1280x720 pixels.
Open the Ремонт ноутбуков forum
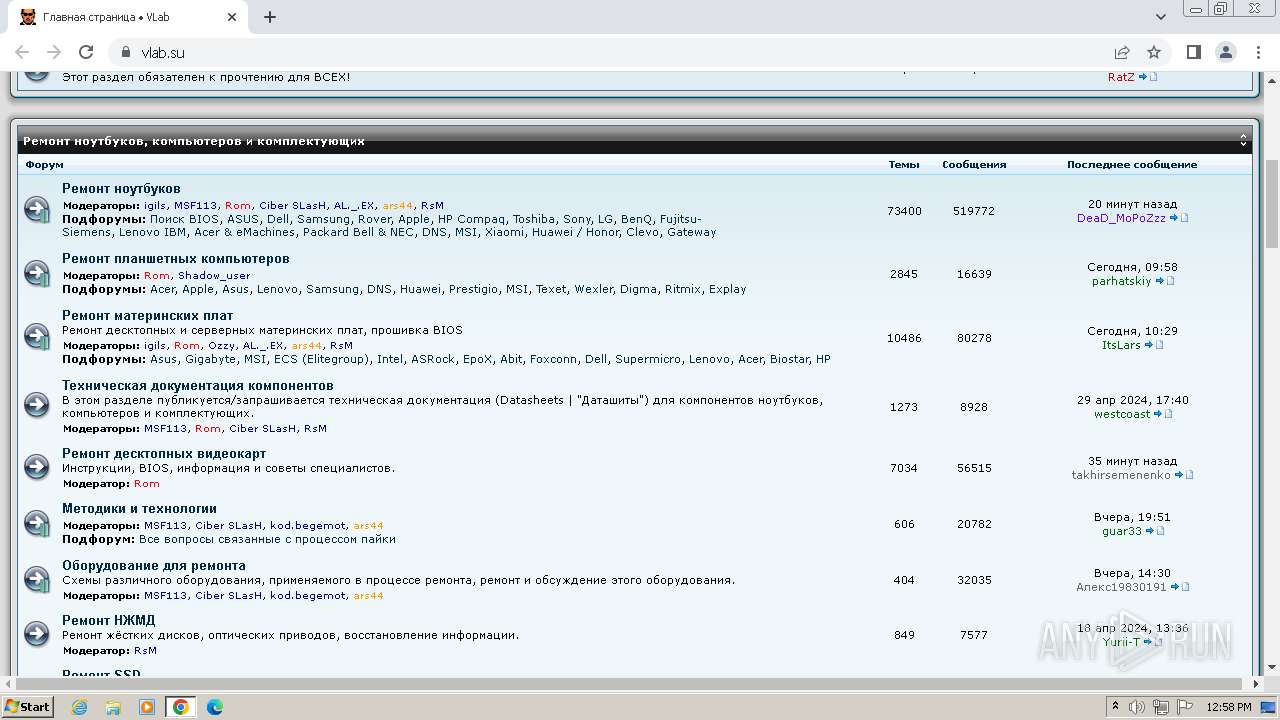point(121,189)
